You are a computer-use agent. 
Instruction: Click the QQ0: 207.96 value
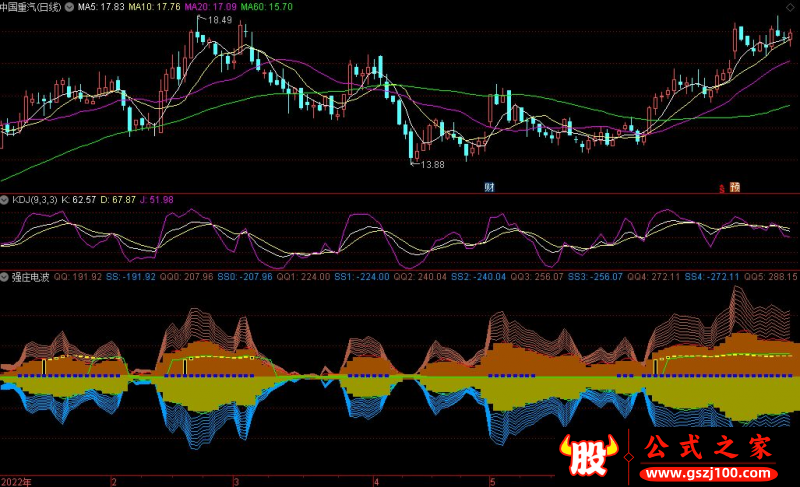187,277
